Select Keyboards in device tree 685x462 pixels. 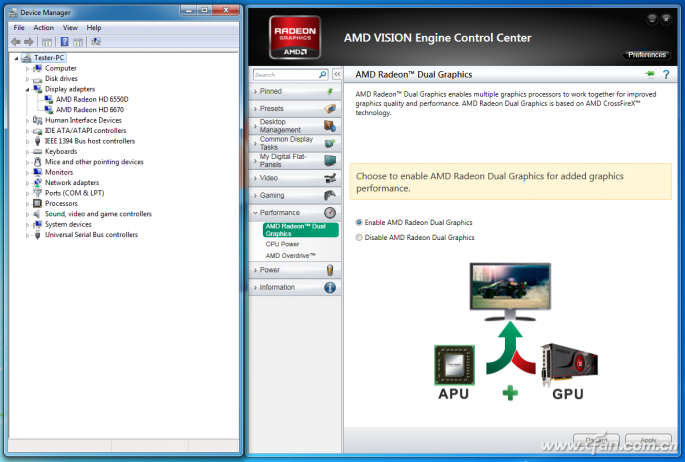[x=61, y=152]
